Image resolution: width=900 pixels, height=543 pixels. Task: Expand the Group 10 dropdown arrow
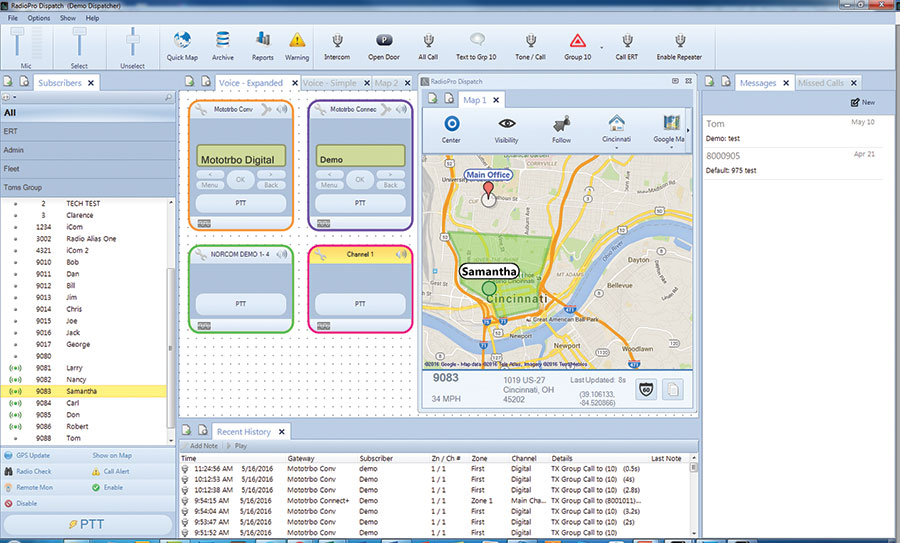click(600, 45)
